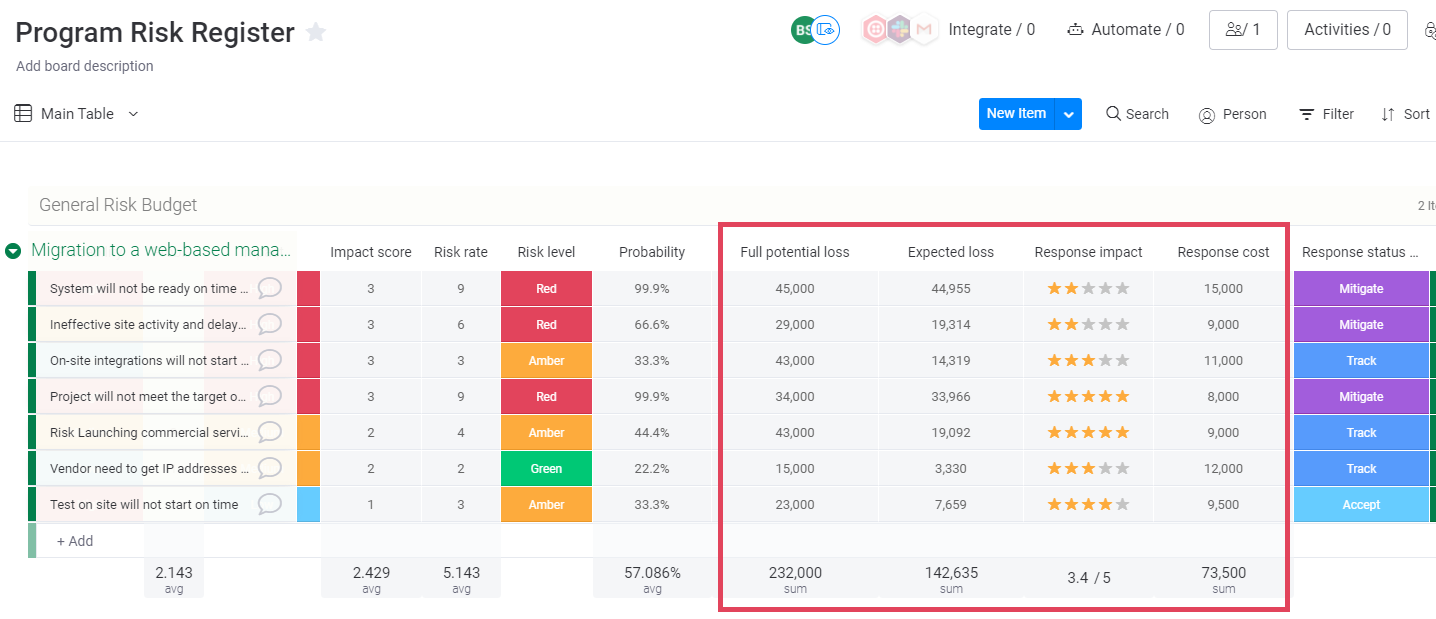Open the Main Table view chevron
1436x619 pixels.
pos(133,113)
